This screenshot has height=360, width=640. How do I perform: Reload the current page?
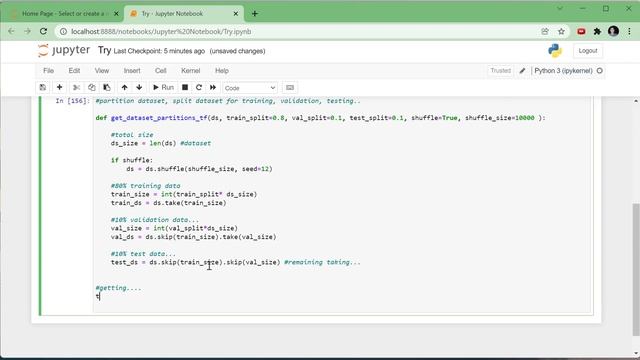pos(43,31)
